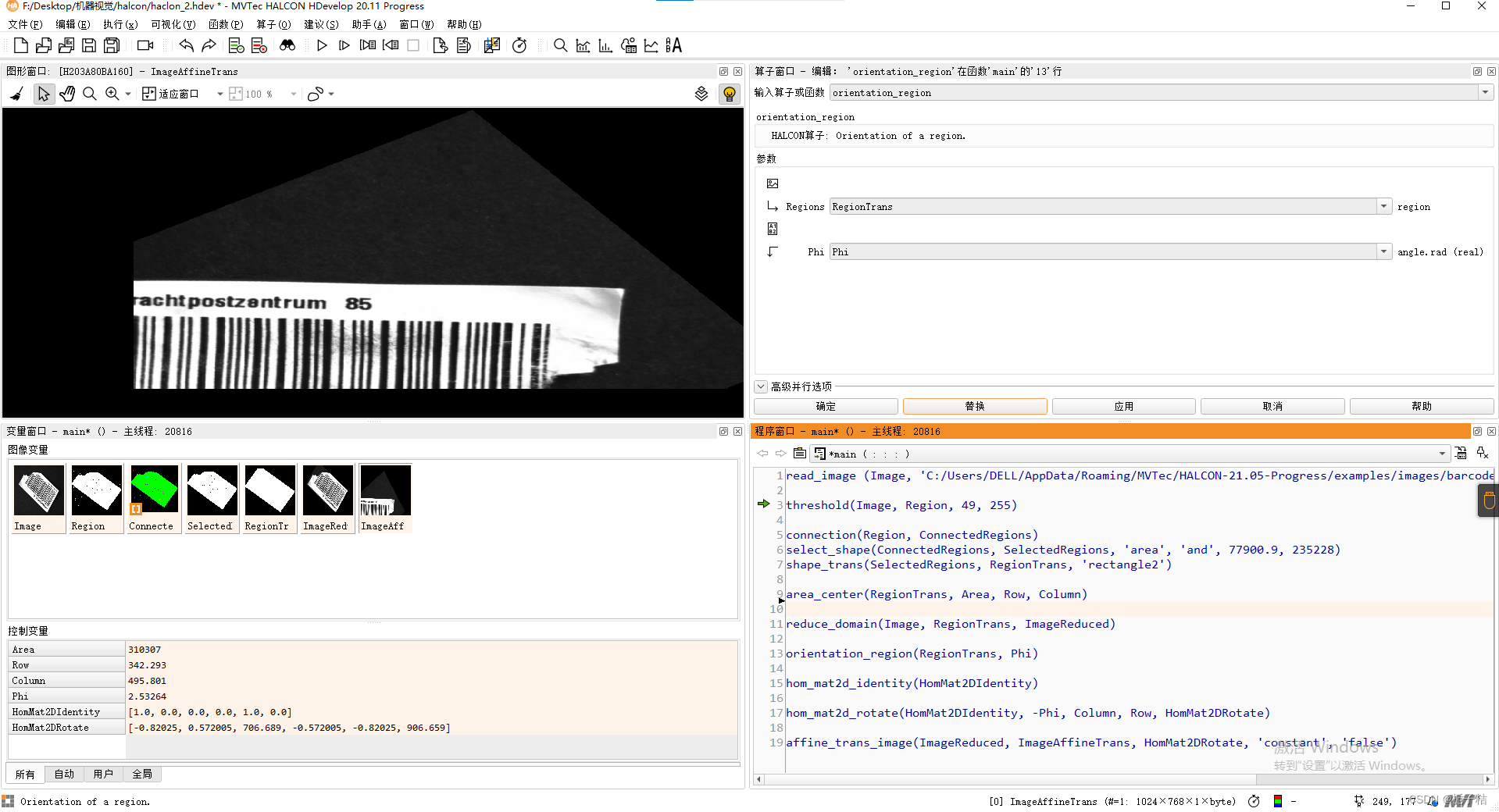The width and height of the screenshot is (1499, 812).
Task: Click the 替换 button
Action: coord(975,406)
